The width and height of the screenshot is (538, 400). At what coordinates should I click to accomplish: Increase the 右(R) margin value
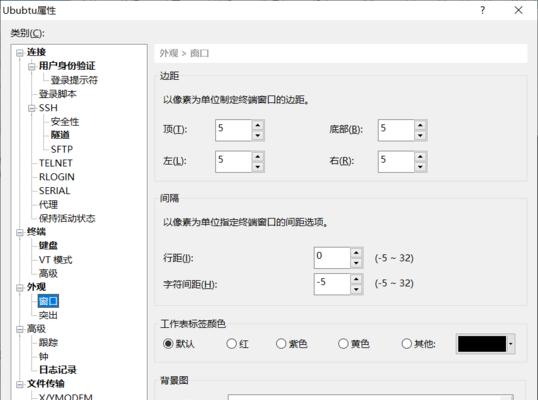(x=420, y=156)
